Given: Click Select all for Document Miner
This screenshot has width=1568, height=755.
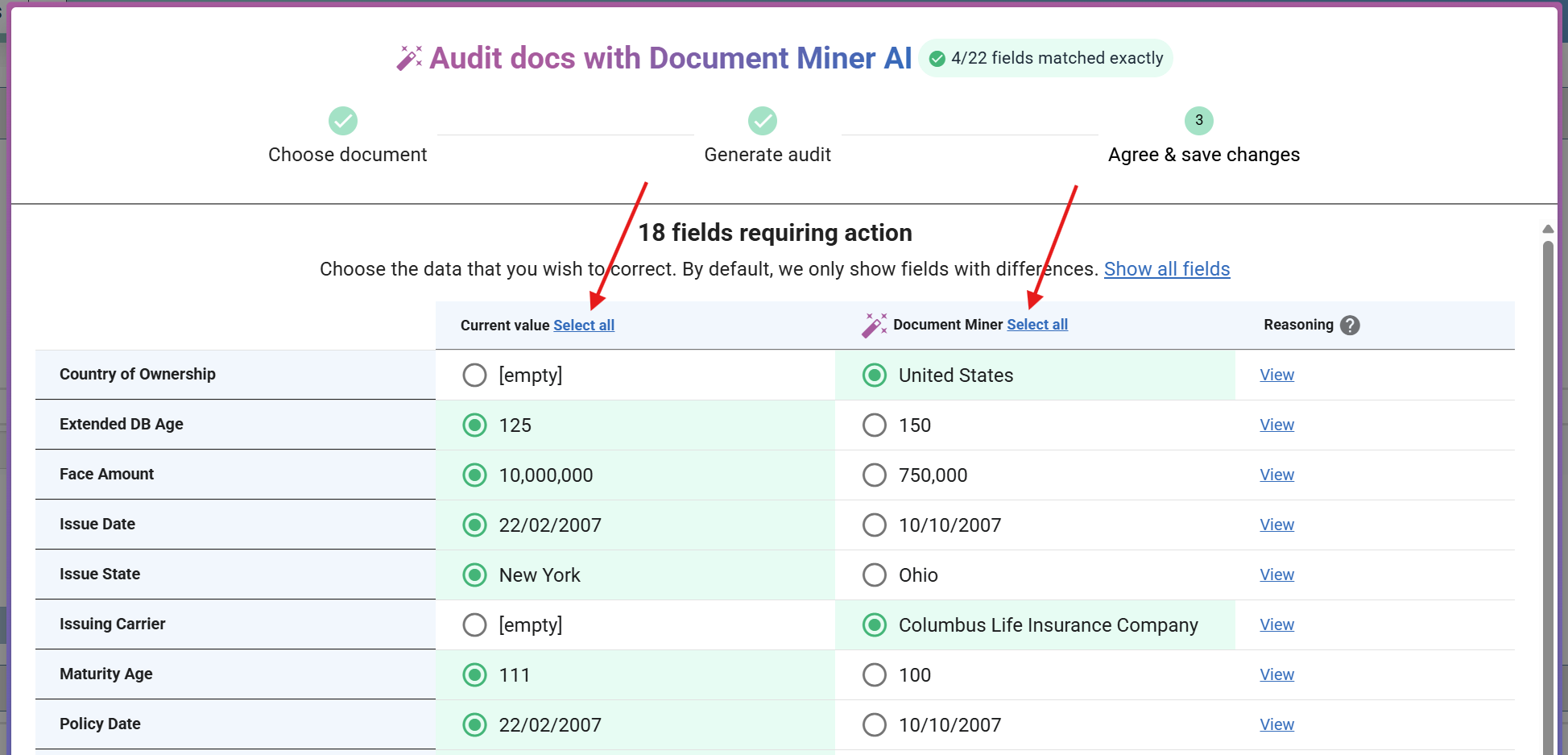Looking at the screenshot, I should (x=1036, y=325).
